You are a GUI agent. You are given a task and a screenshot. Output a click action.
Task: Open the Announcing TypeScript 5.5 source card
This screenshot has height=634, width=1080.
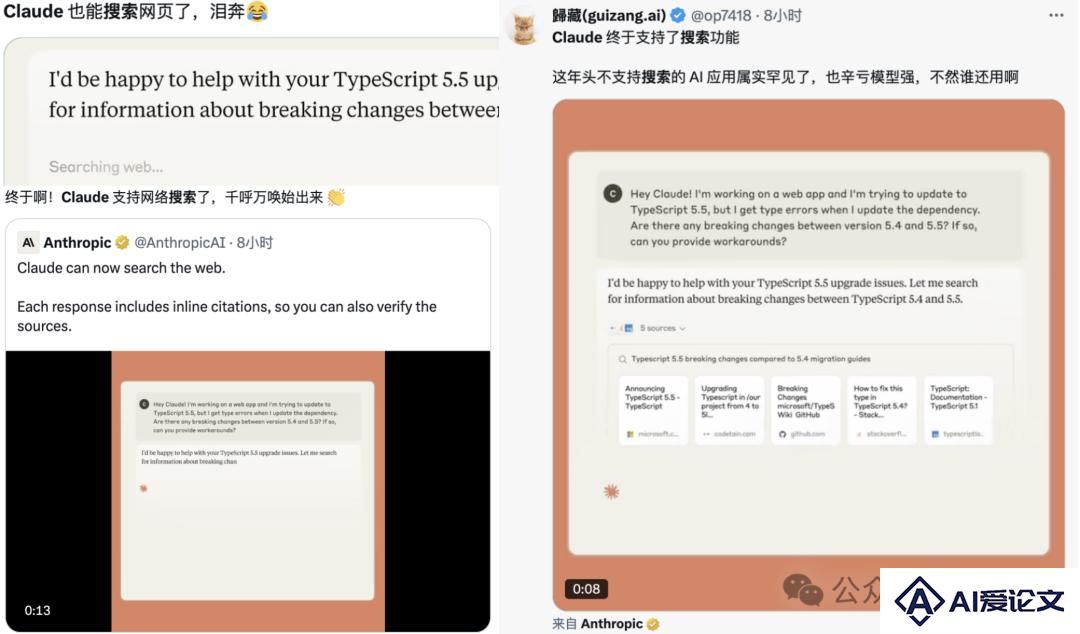[653, 410]
